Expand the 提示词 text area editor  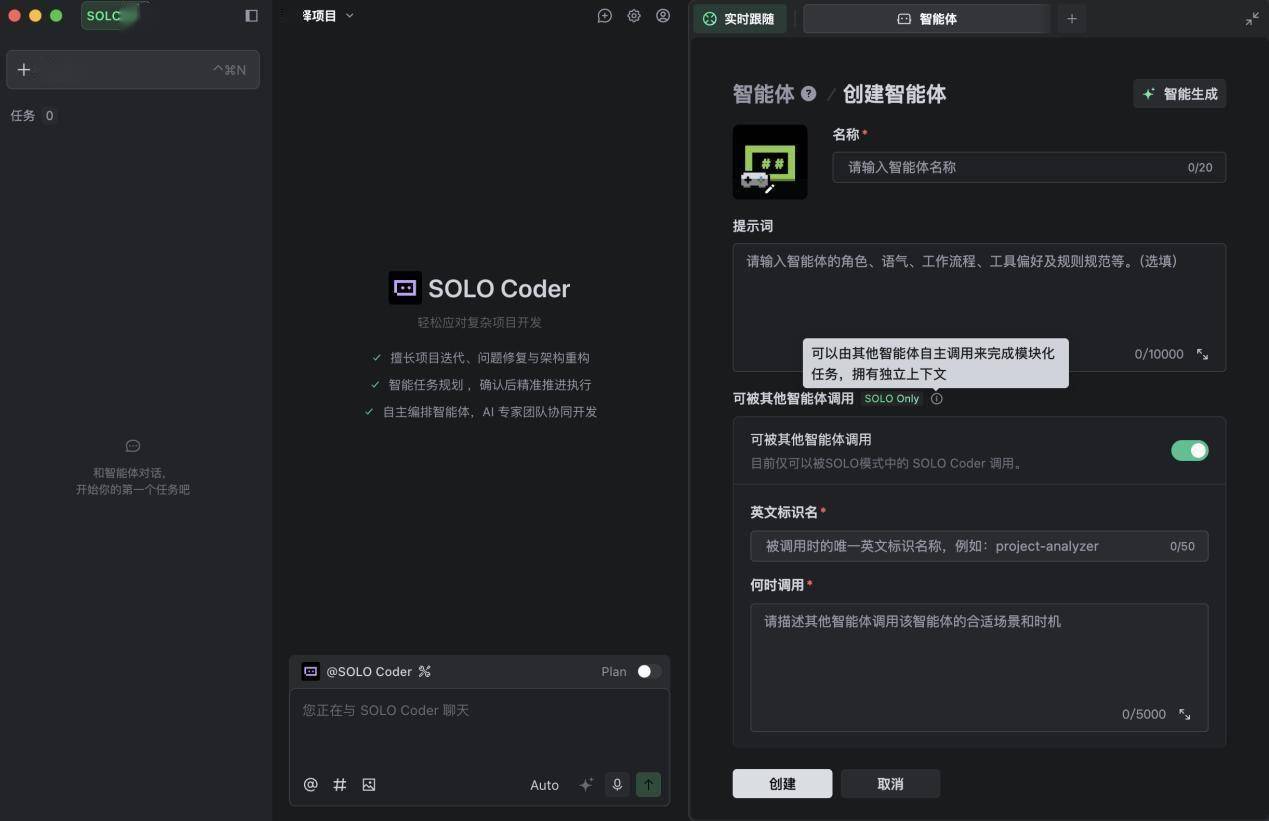pos(1202,354)
